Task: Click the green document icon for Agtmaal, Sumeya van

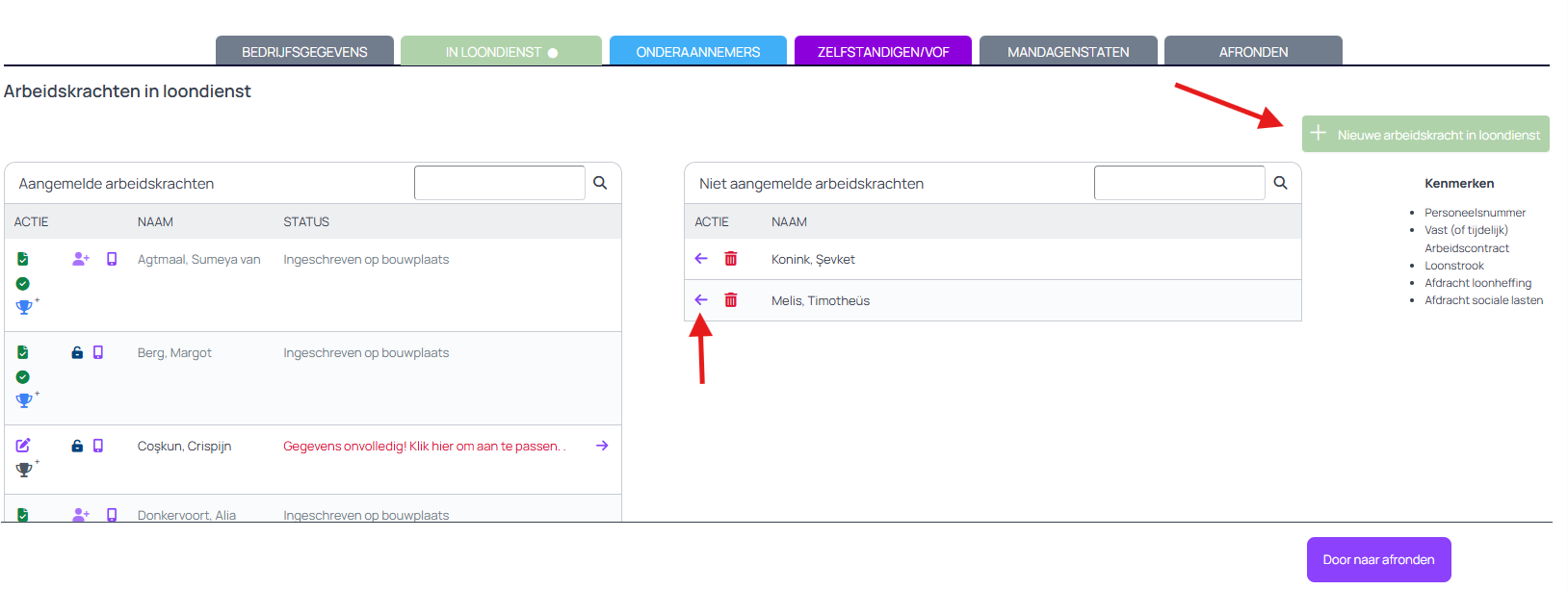Action: click(x=23, y=259)
